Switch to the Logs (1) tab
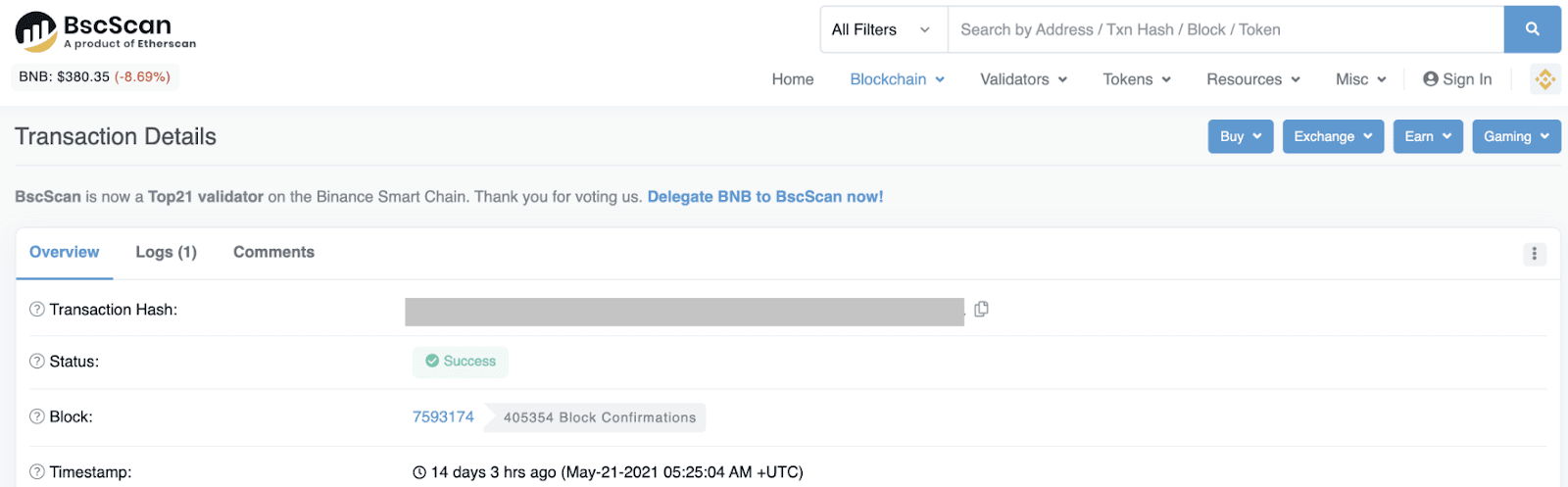 point(166,253)
